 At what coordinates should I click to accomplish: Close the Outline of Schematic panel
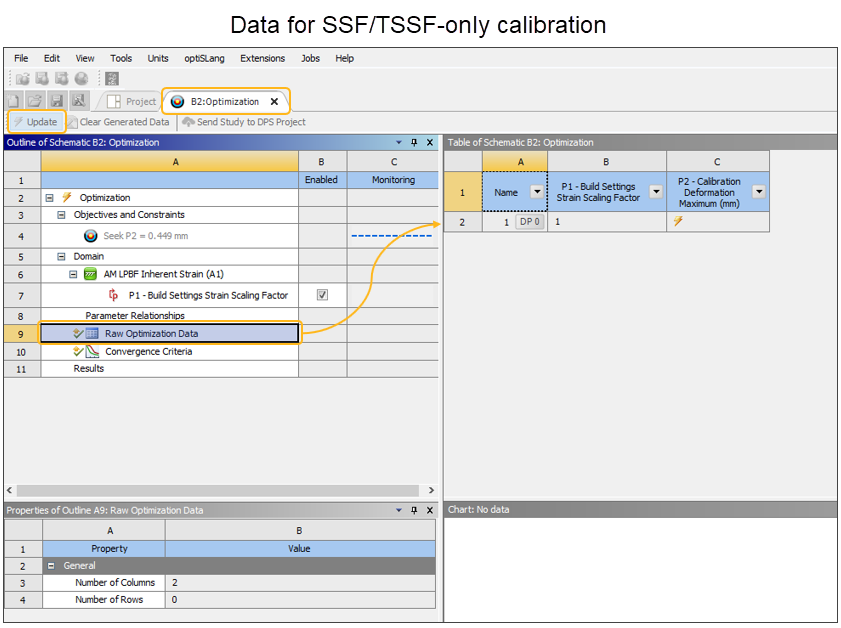pyautogui.click(x=430, y=142)
